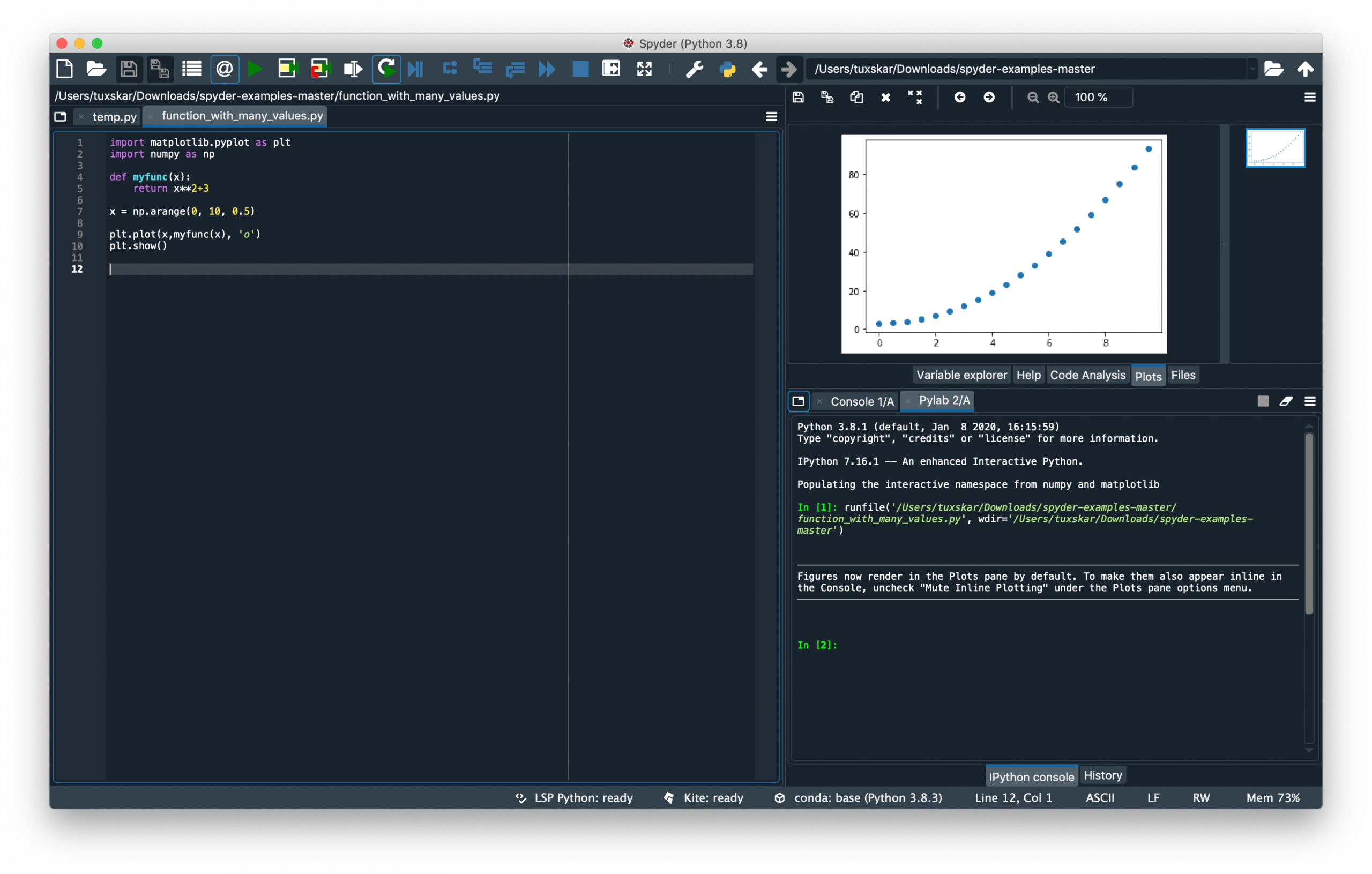Screen dimensions: 1372x874
Task: Open the Variable explorer tab
Action: (961, 375)
